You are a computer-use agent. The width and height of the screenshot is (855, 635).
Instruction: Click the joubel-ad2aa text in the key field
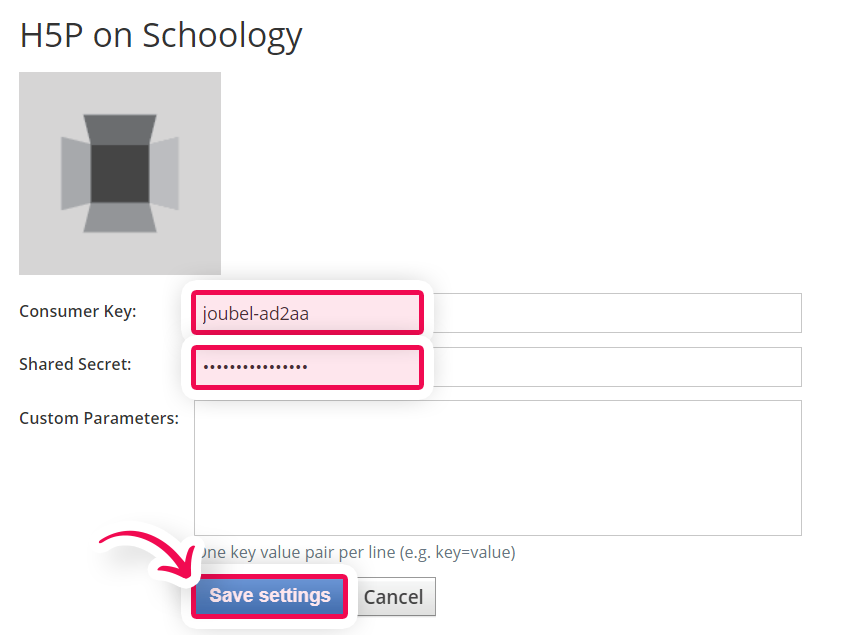(x=256, y=314)
